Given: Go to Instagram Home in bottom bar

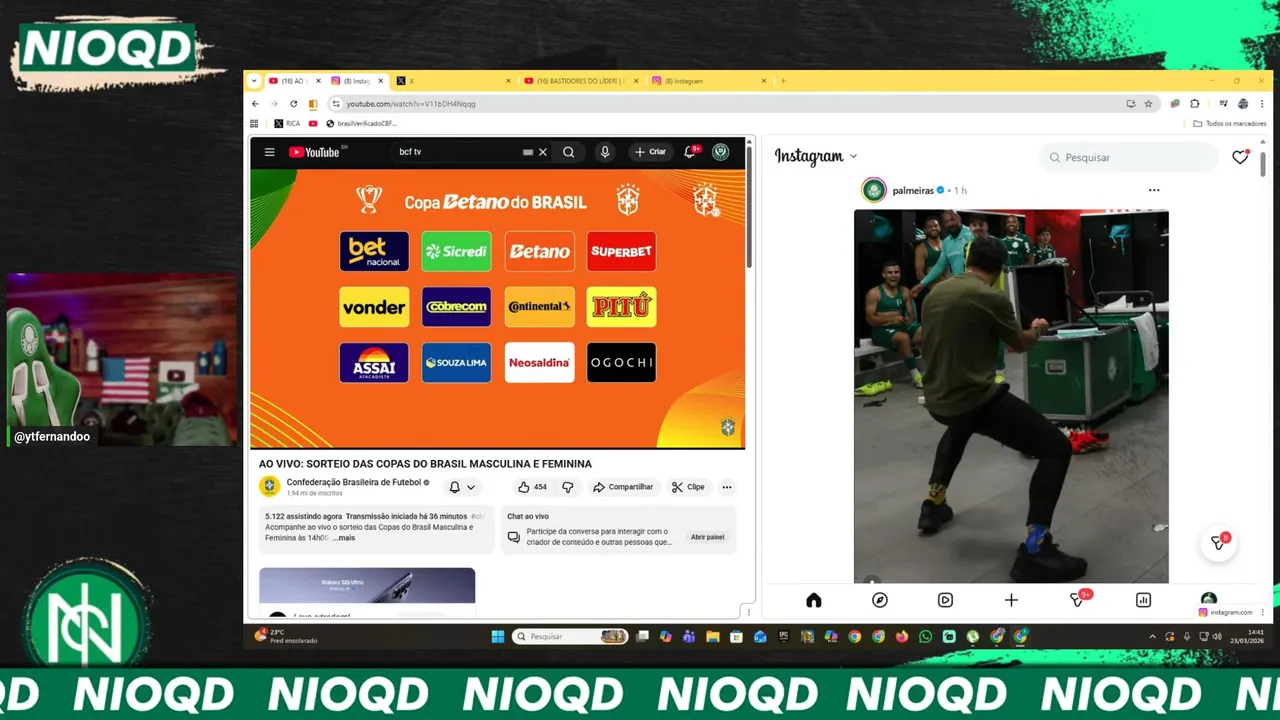Looking at the screenshot, I should (x=814, y=600).
